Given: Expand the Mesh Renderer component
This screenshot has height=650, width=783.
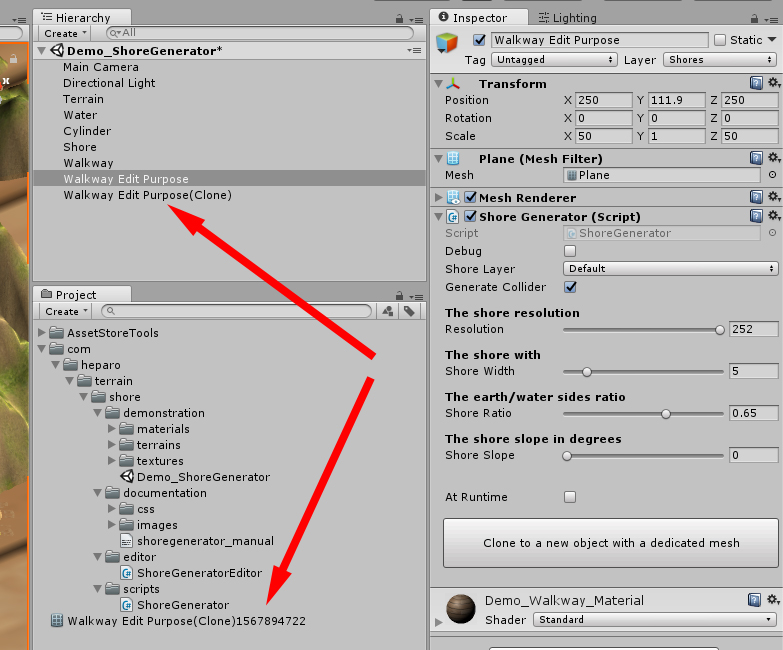Looking at the screenshot, I should tap(438, 197).
